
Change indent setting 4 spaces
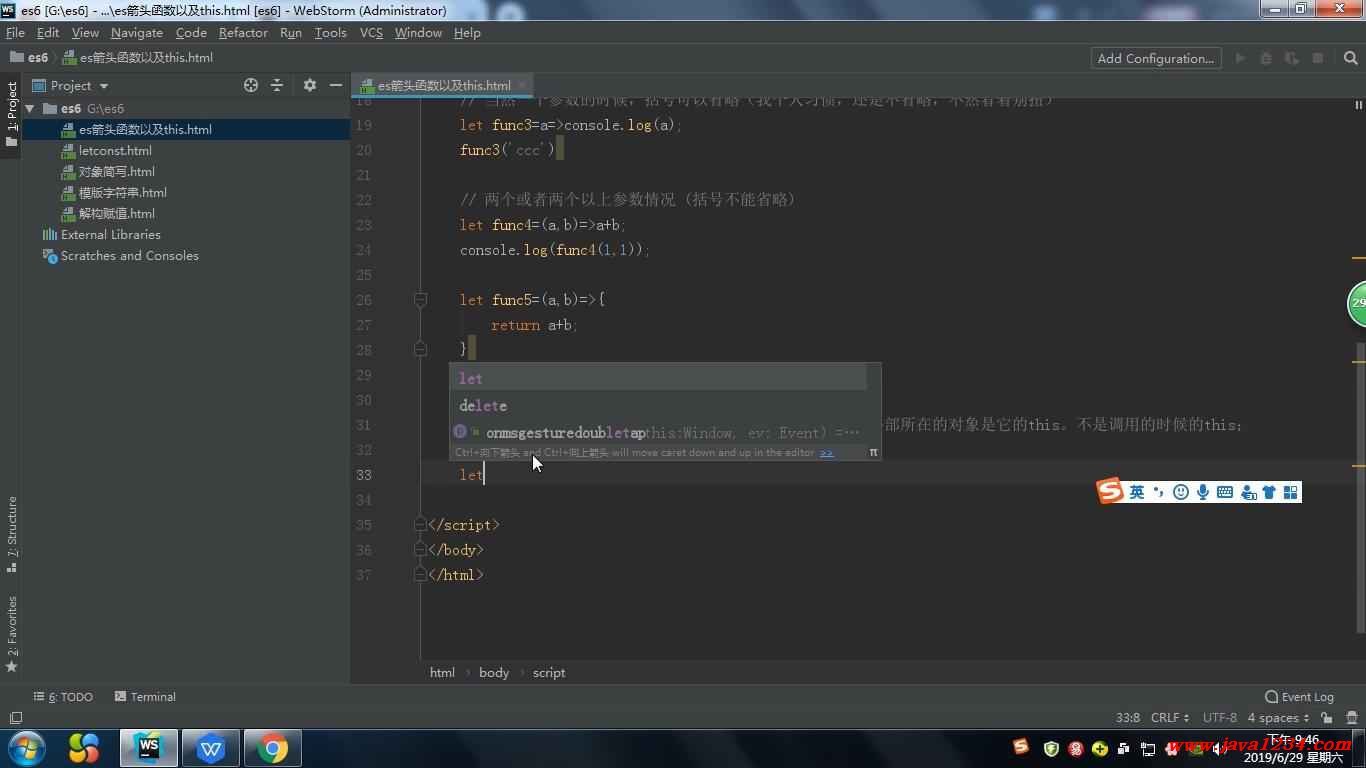point(1278,718)
